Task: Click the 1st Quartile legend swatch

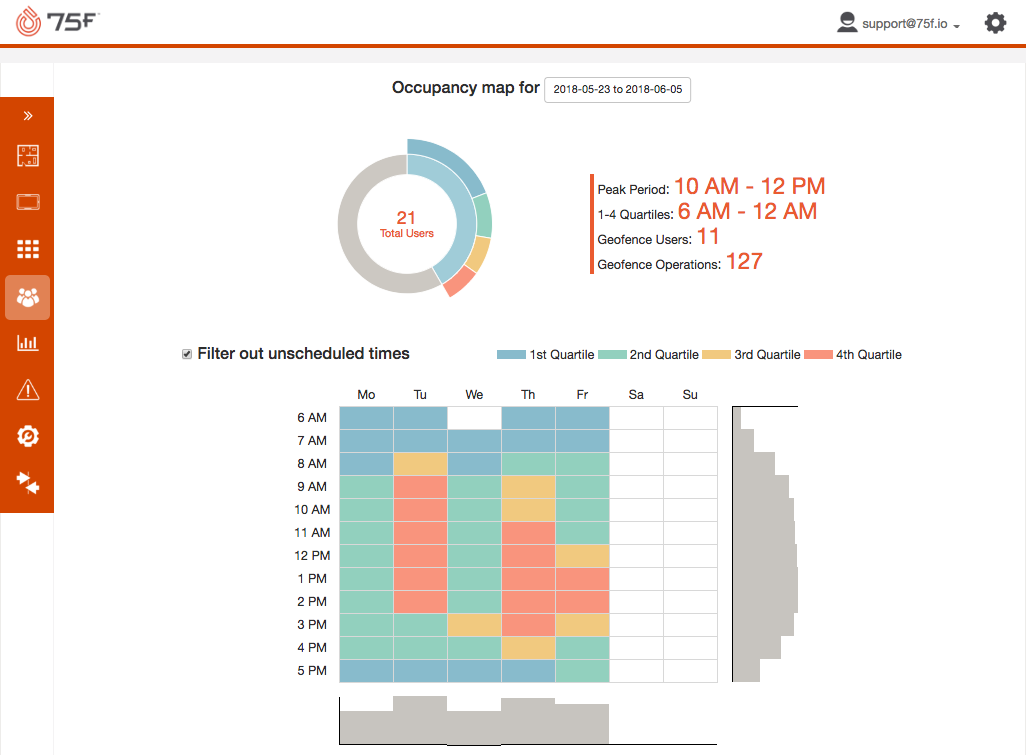Action: click(x=511, y=355)
